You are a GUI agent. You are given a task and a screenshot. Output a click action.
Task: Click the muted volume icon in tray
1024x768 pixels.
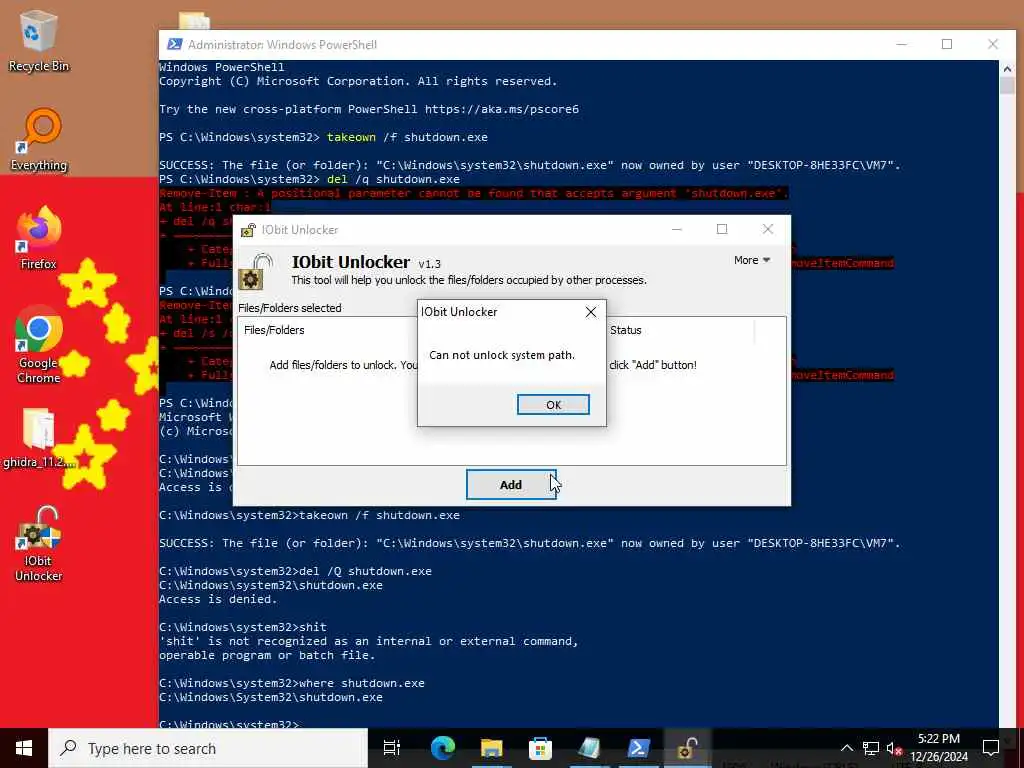pyautogui.click(x=894, y=748)
